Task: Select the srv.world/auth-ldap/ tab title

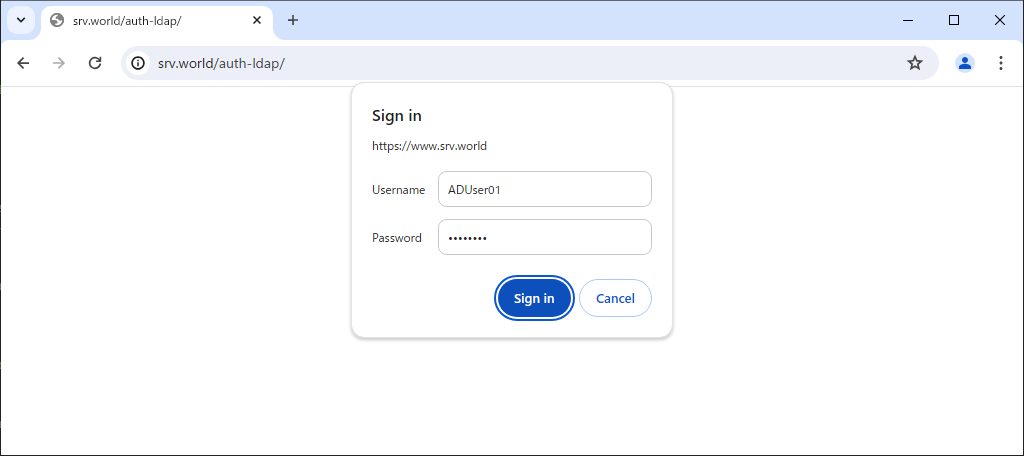Action: [127, 20]
